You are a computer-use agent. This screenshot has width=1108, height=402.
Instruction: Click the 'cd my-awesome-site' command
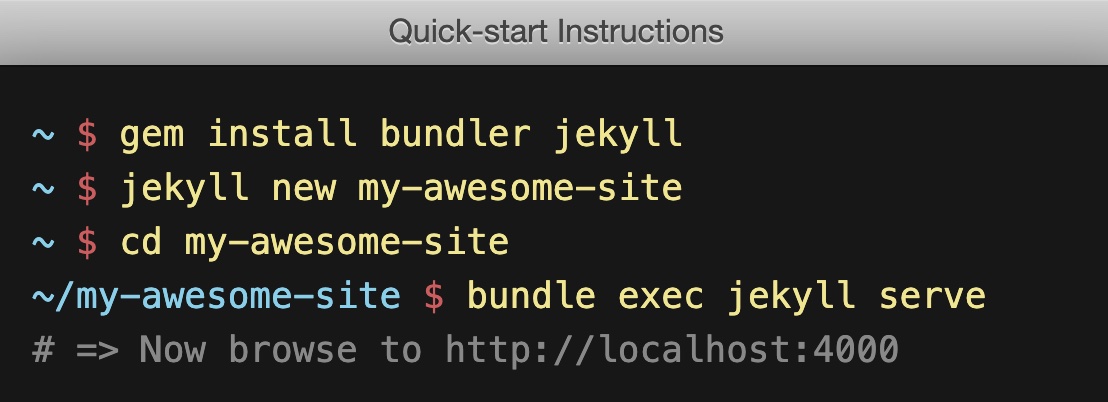pyautogui.click(x=314, y=242)
